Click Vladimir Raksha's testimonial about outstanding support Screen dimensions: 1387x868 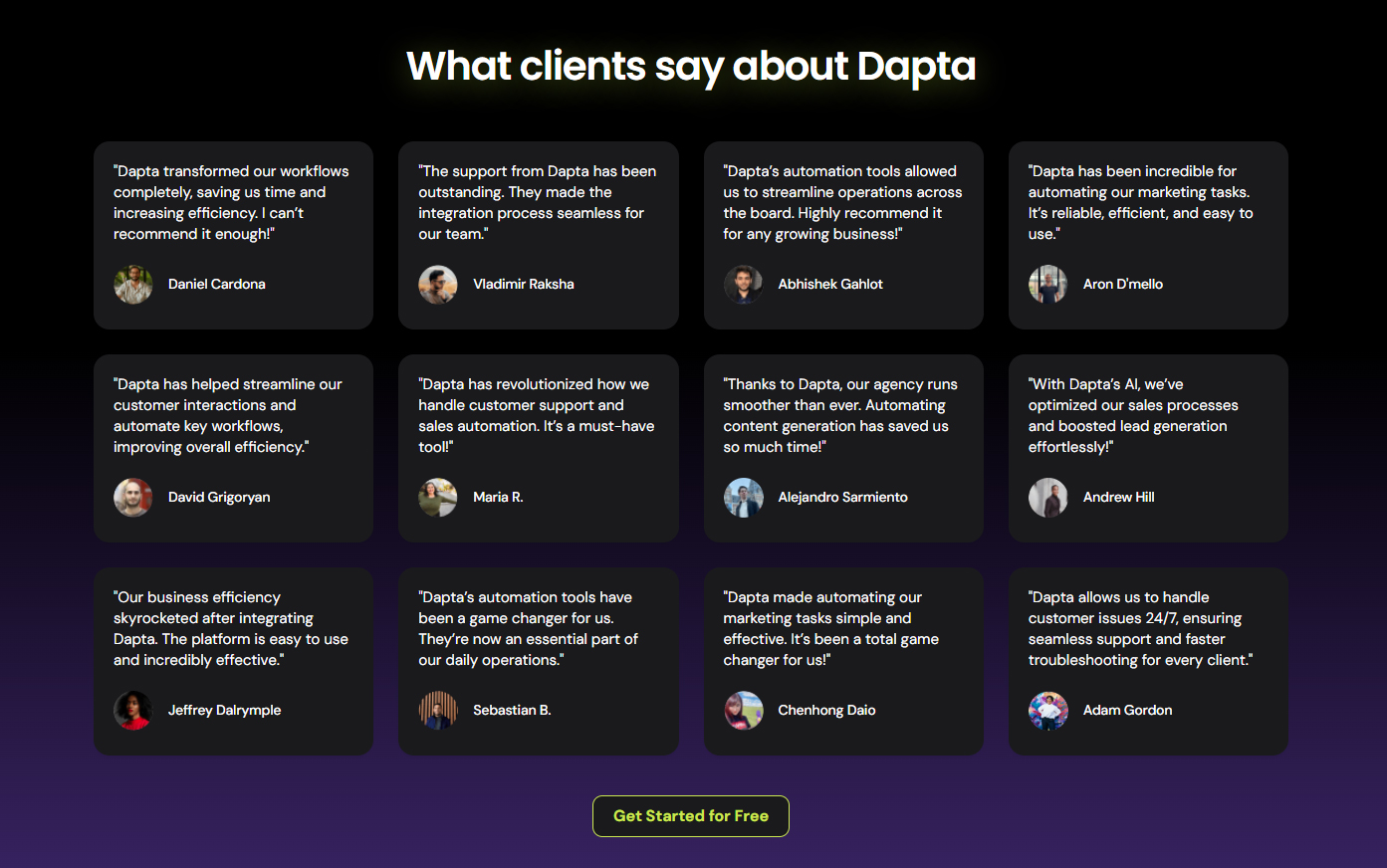pos(537,202)
